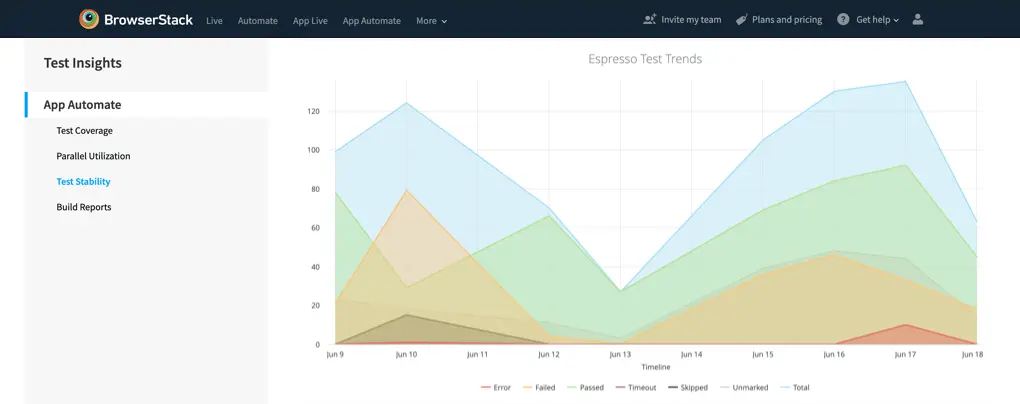
Task: Click the Get help question mark icon
Action: 843,19
